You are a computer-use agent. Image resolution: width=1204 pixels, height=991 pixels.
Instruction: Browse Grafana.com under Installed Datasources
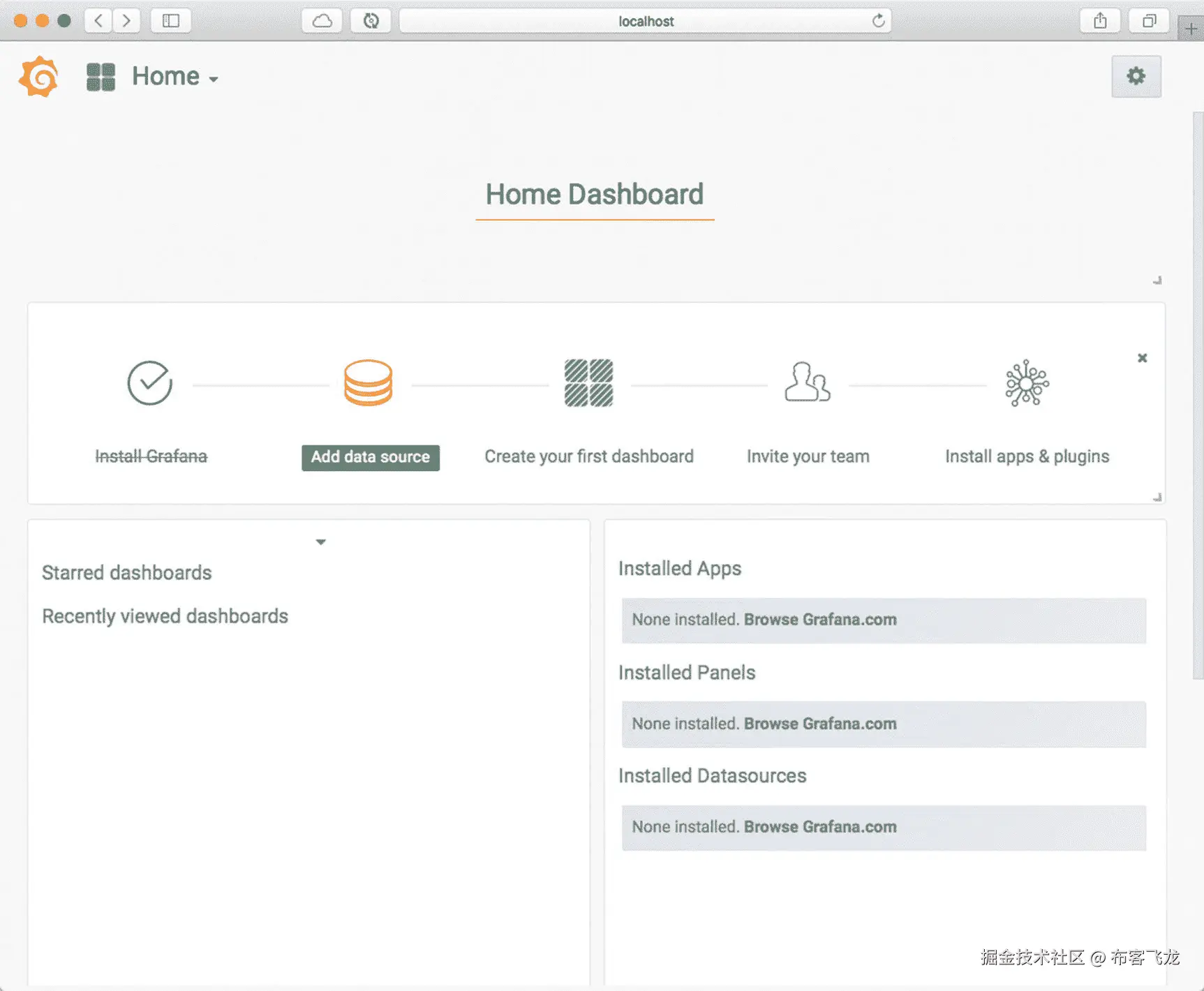point(820,827)
